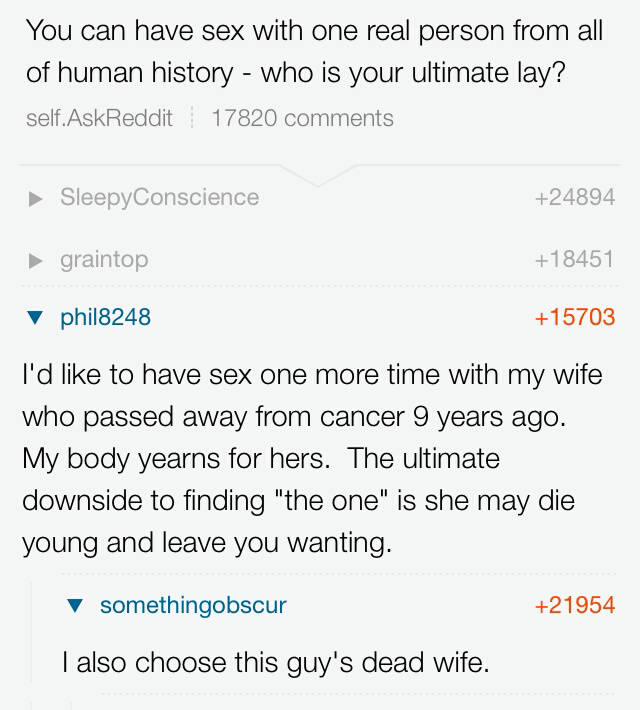Expand graintop's collapsed comment arrow

(x=35, y=260)
